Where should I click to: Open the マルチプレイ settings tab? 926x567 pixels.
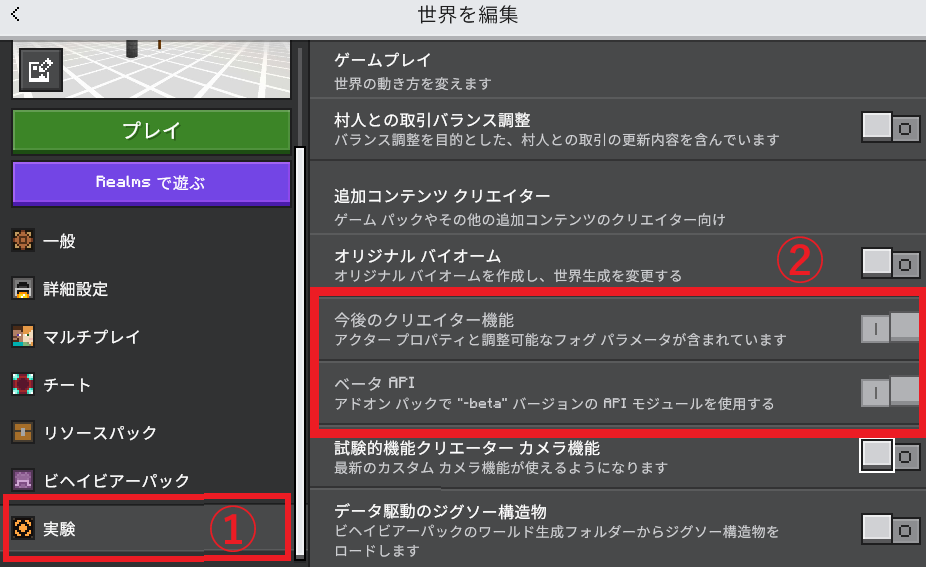click(150, 337)
